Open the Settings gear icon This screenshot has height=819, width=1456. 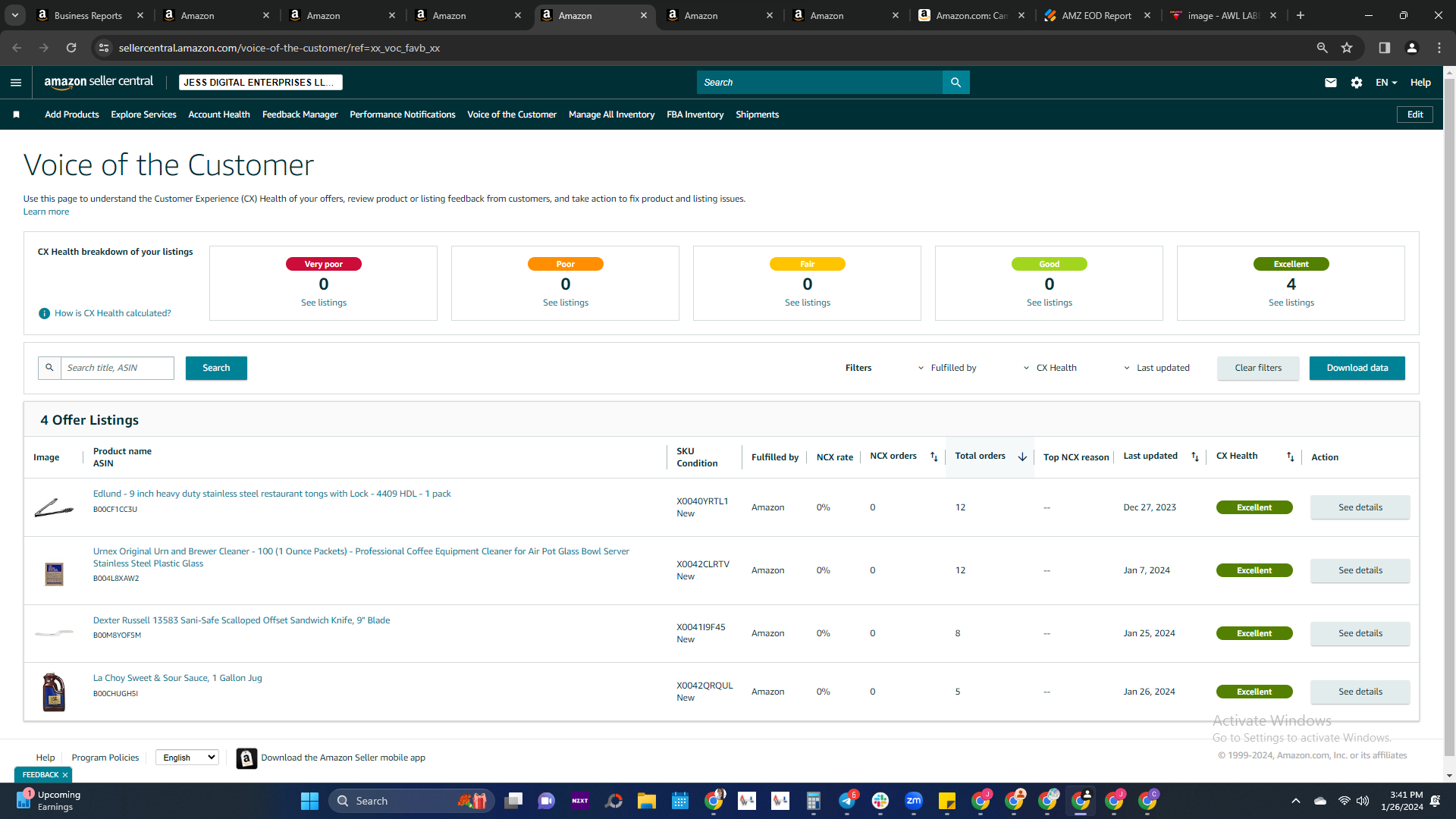[1357, 83]
